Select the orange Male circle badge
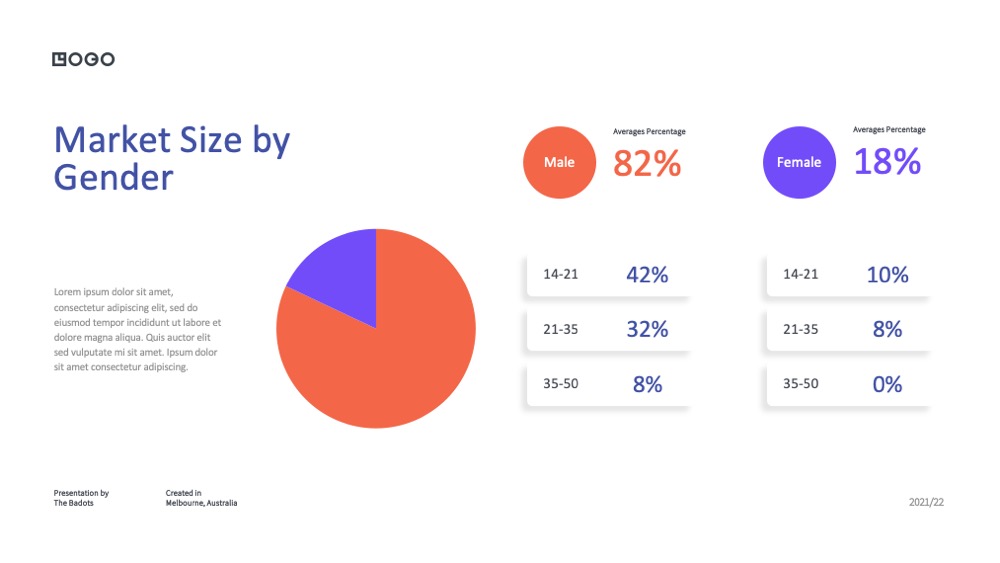Viewport: 1000px width, 563px height. [x=559, y=162]
